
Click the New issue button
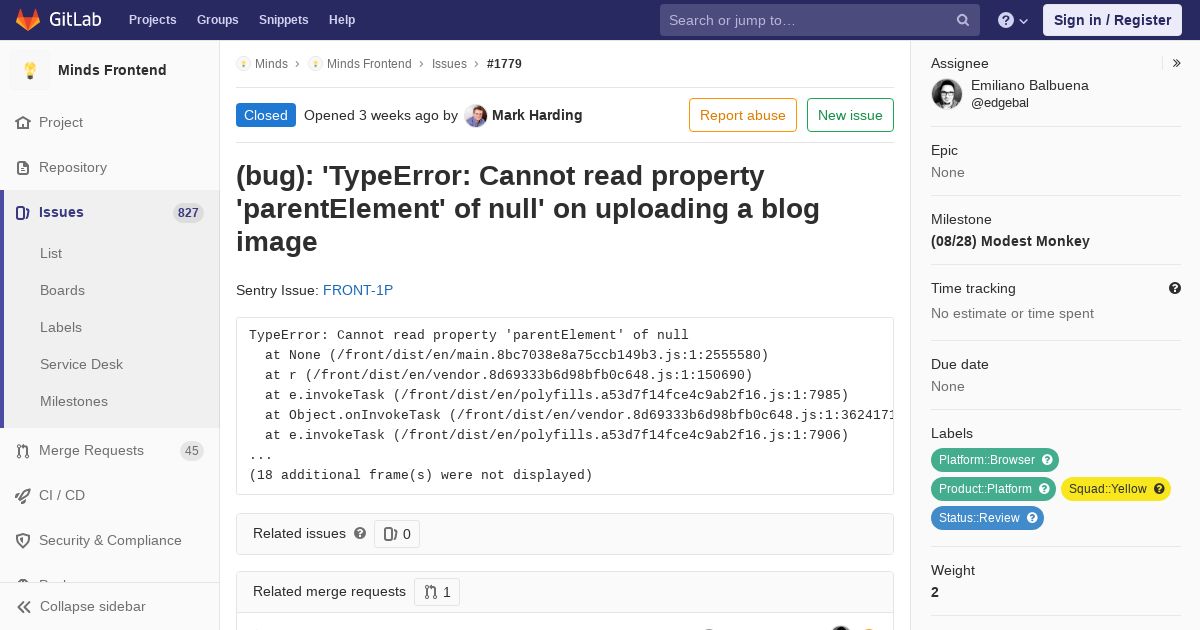coord(850,115)
